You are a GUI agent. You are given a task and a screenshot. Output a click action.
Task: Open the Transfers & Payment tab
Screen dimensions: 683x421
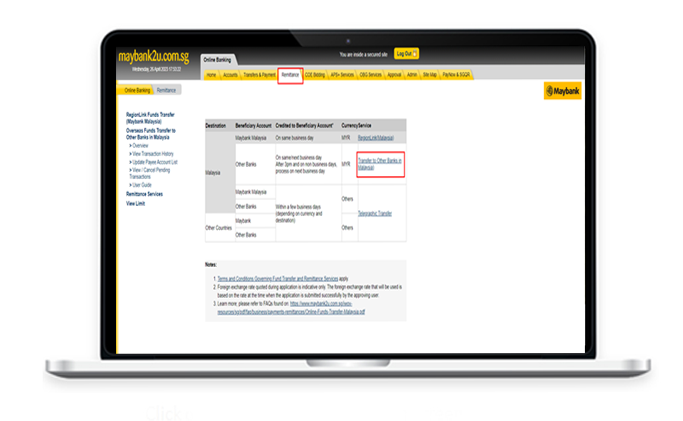click(259, 75)
